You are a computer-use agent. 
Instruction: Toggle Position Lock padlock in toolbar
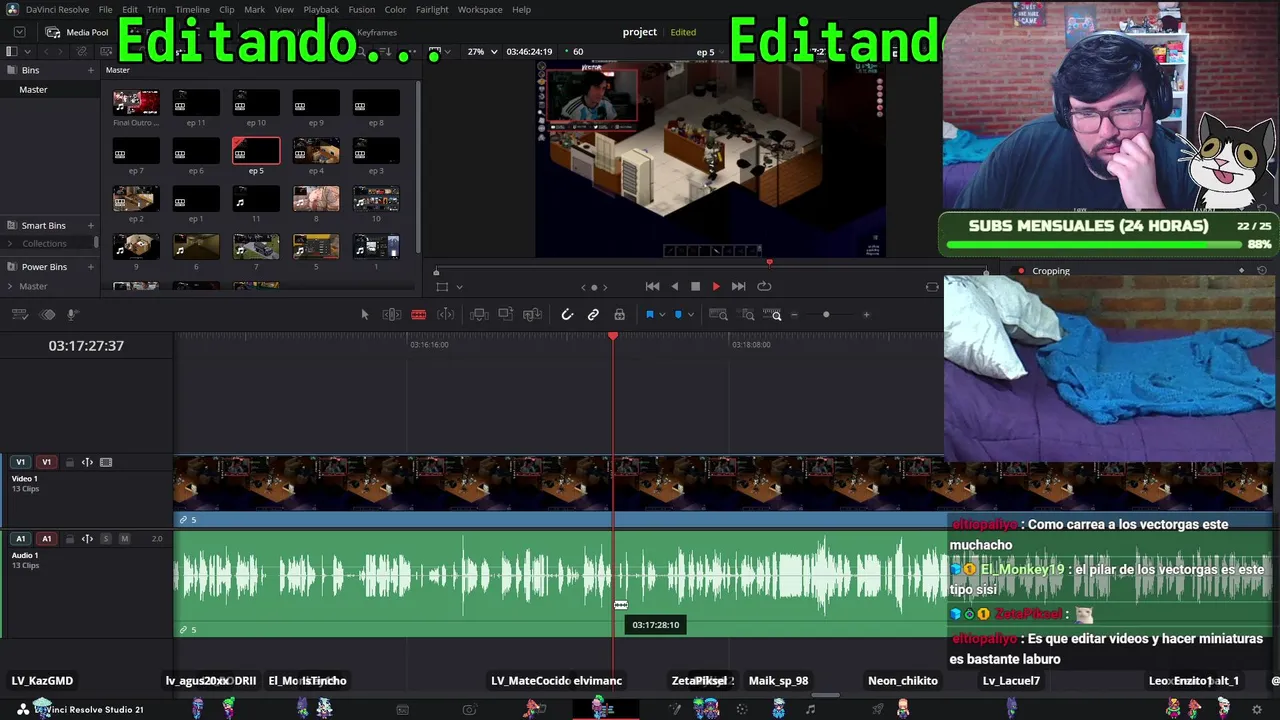(x=620, y=315)
